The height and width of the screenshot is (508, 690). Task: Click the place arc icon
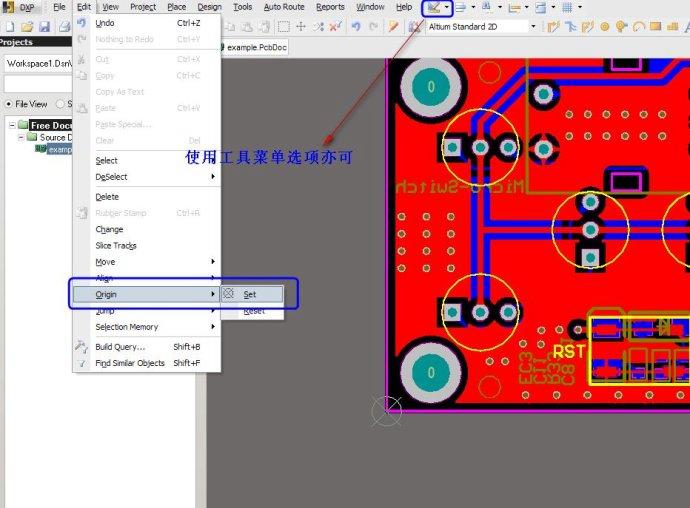click(x=639, y=27)
